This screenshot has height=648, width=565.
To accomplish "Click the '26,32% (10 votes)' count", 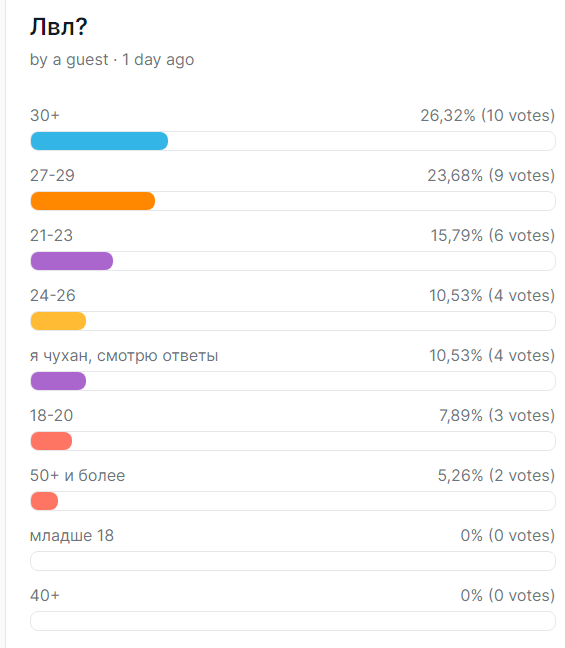I will 488,116.
